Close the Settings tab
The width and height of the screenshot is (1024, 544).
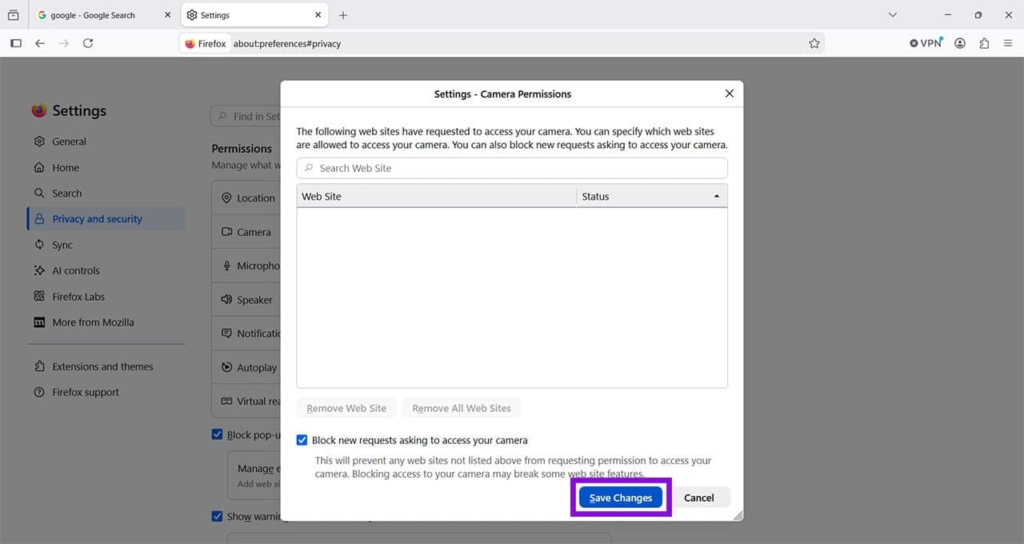(x=318, y=14)
